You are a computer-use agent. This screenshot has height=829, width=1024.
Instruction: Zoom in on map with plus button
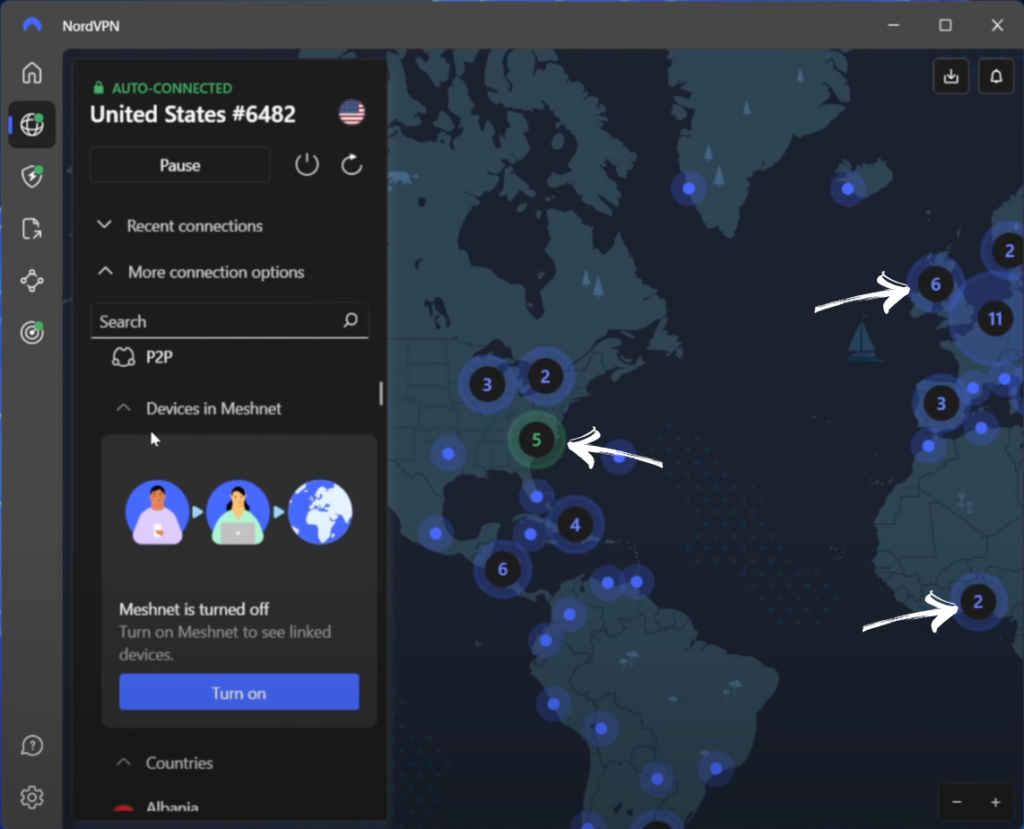[x=995, y=802]
